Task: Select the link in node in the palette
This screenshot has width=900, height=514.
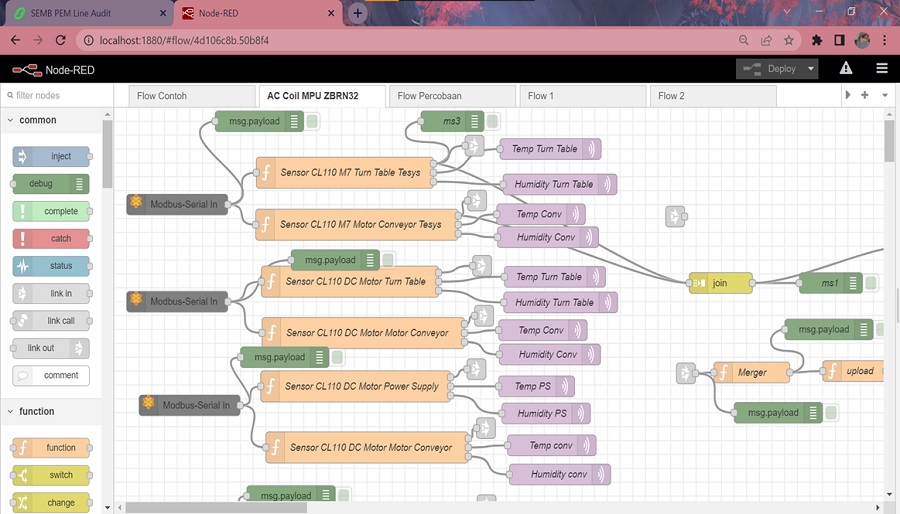Action: [x=51, y=293]
